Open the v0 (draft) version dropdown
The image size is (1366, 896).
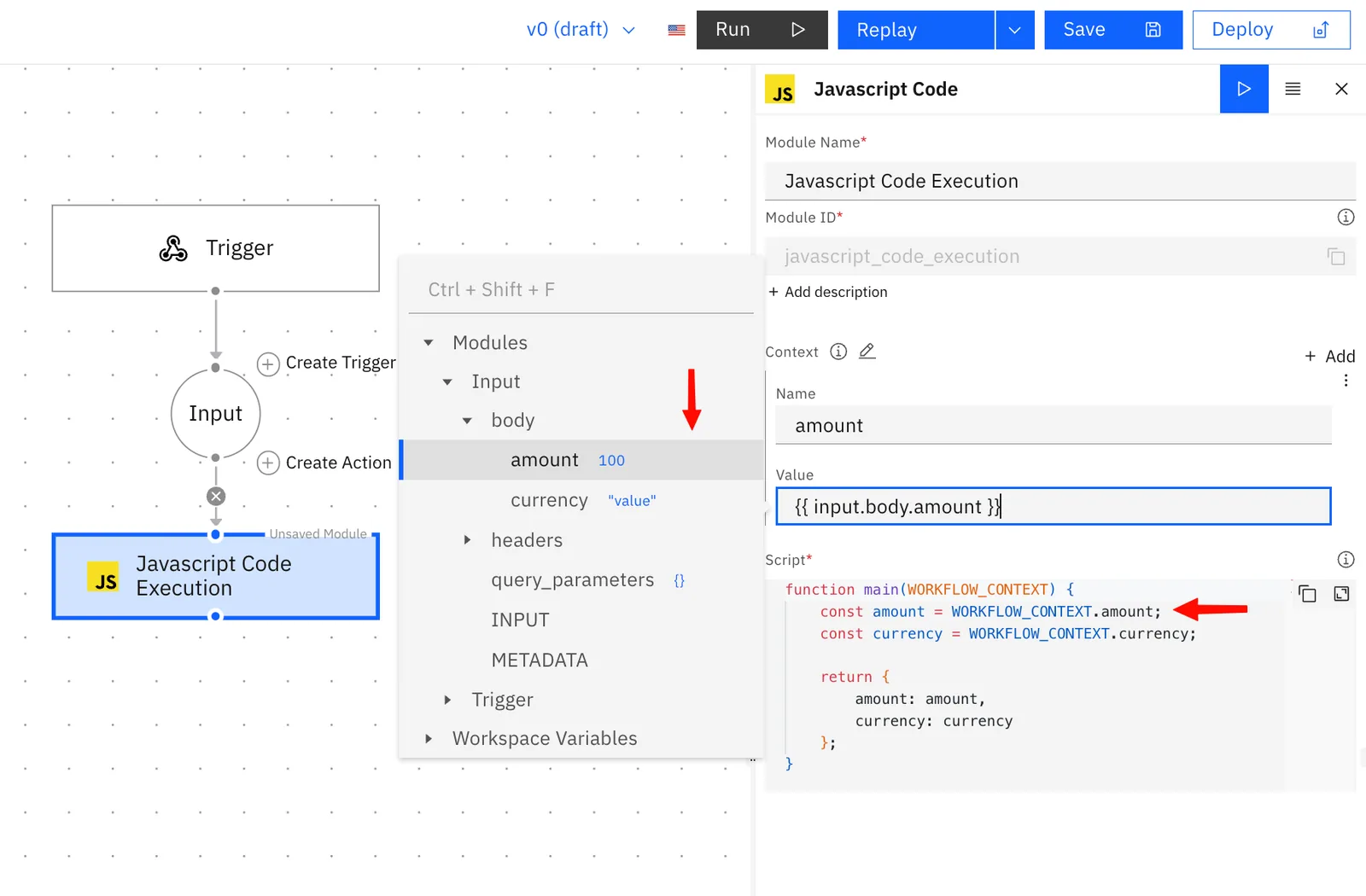pyautogui.click(x=581, y=30)
